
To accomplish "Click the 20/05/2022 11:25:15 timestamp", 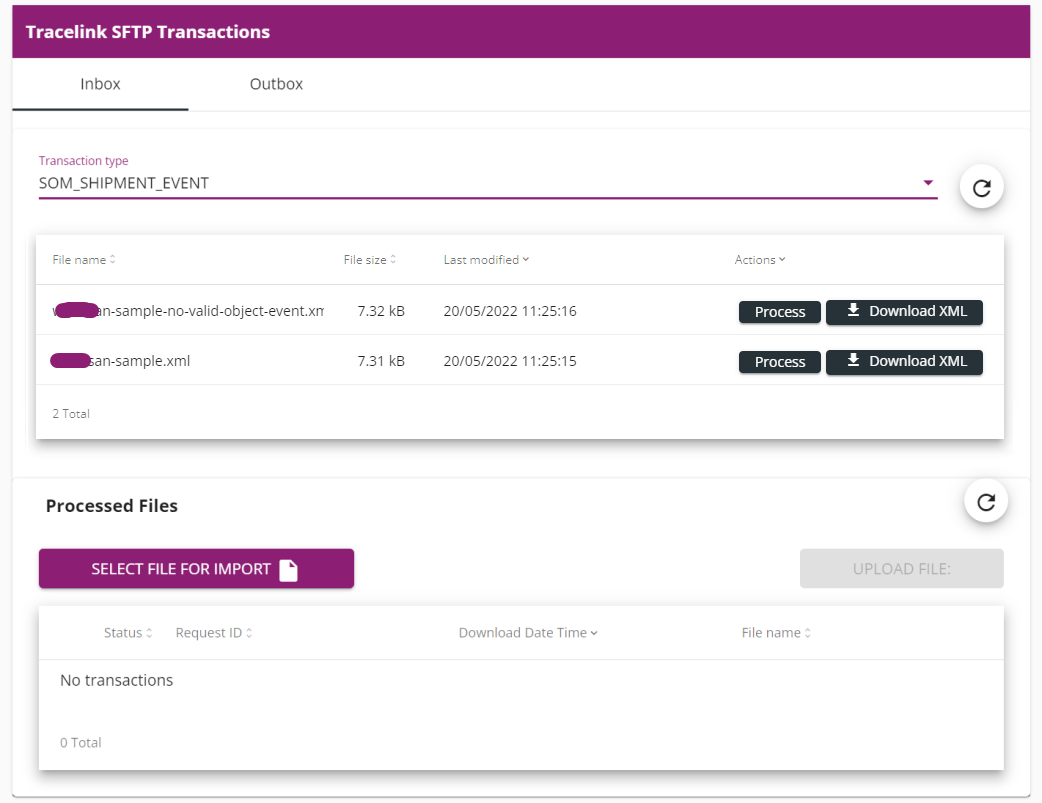I will [x=510, y=361].
